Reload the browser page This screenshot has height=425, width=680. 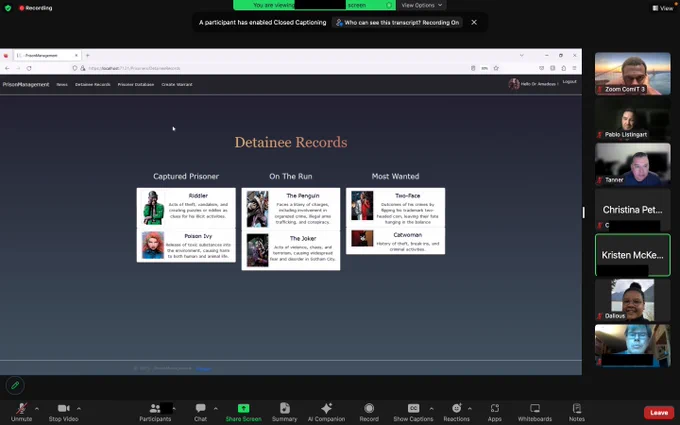point(29,68)
